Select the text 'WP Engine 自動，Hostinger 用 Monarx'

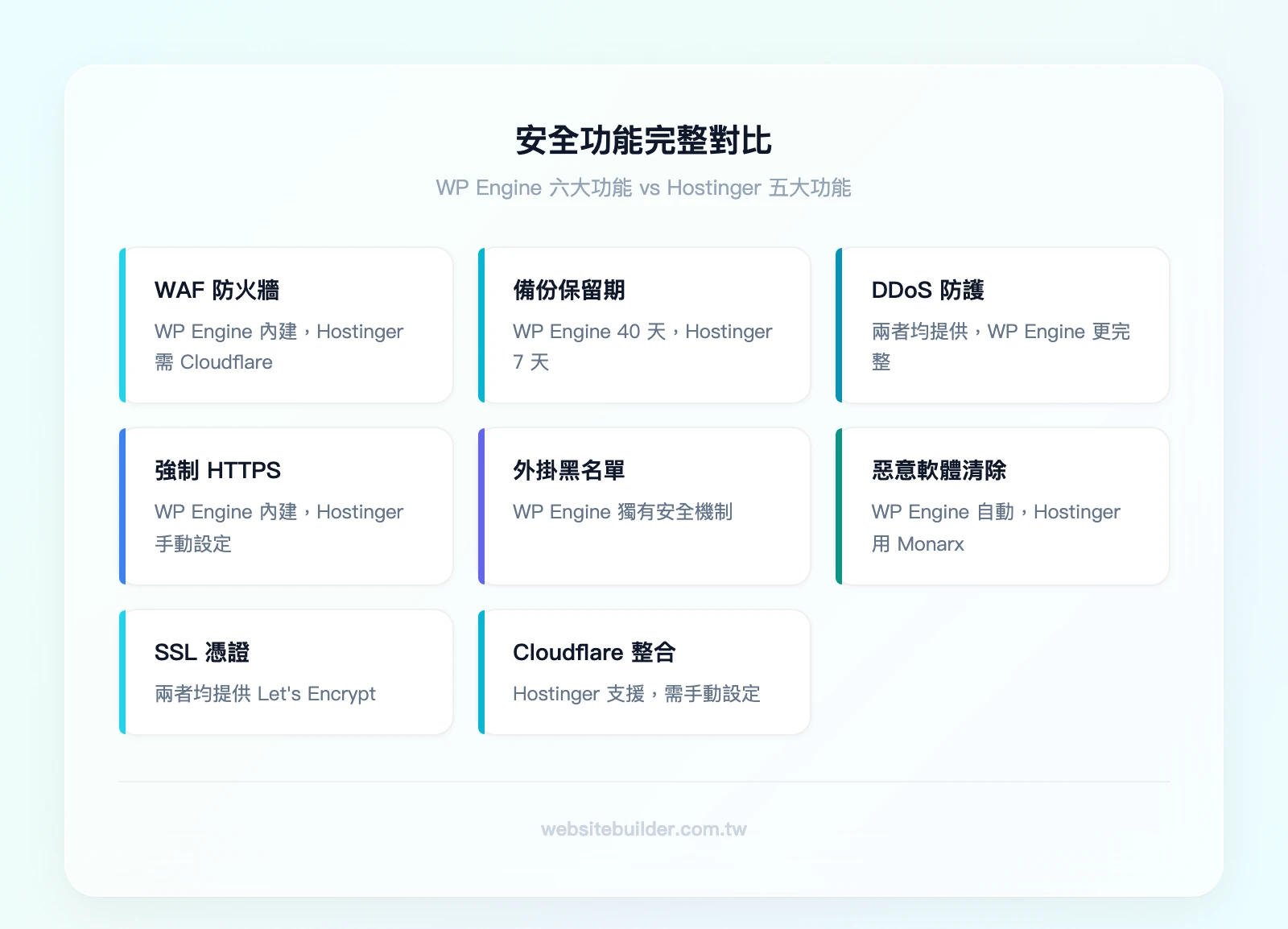[996, 528]
